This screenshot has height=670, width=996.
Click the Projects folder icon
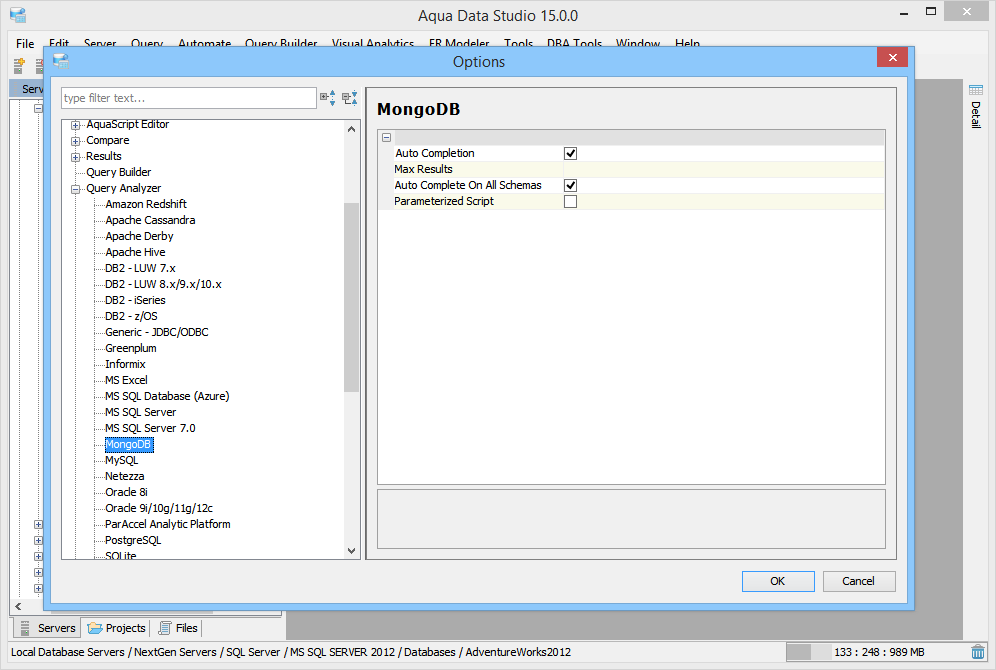[95, 628]
